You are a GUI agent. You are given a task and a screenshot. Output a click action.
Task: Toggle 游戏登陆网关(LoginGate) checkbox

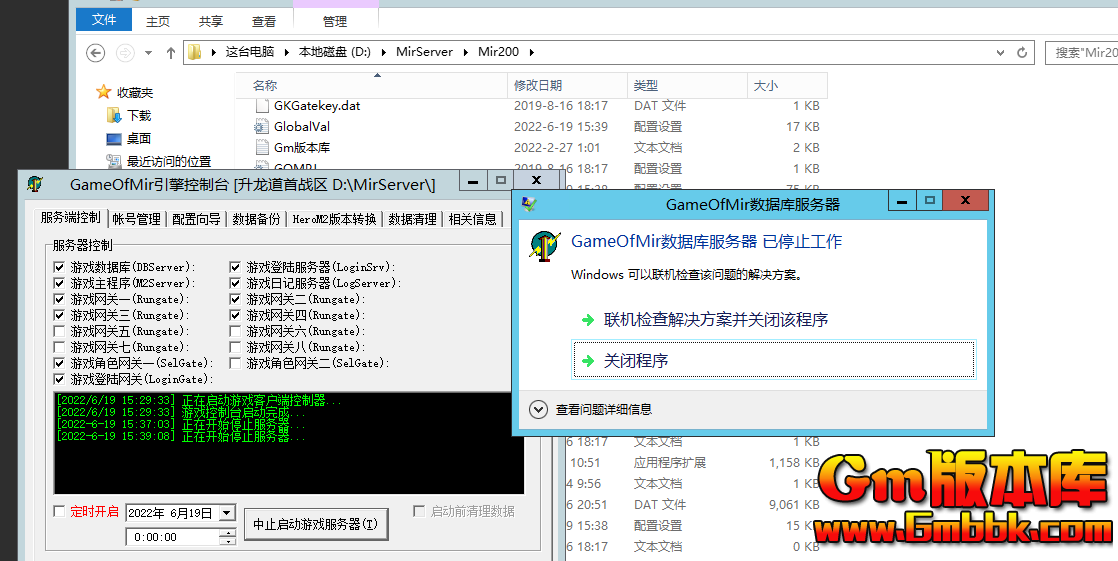pos(58,379)
